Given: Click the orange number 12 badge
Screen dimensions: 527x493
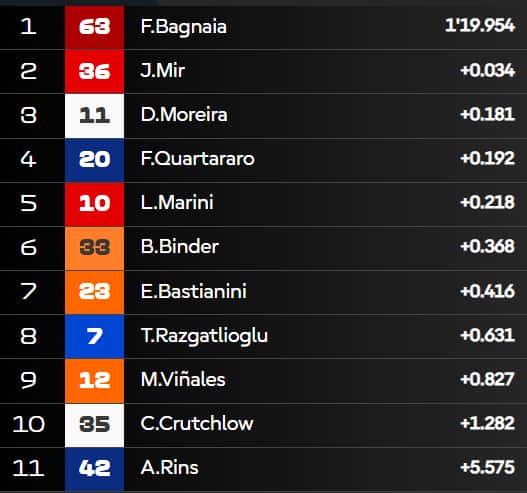Looking at the screenshot, I should point(94,380).
